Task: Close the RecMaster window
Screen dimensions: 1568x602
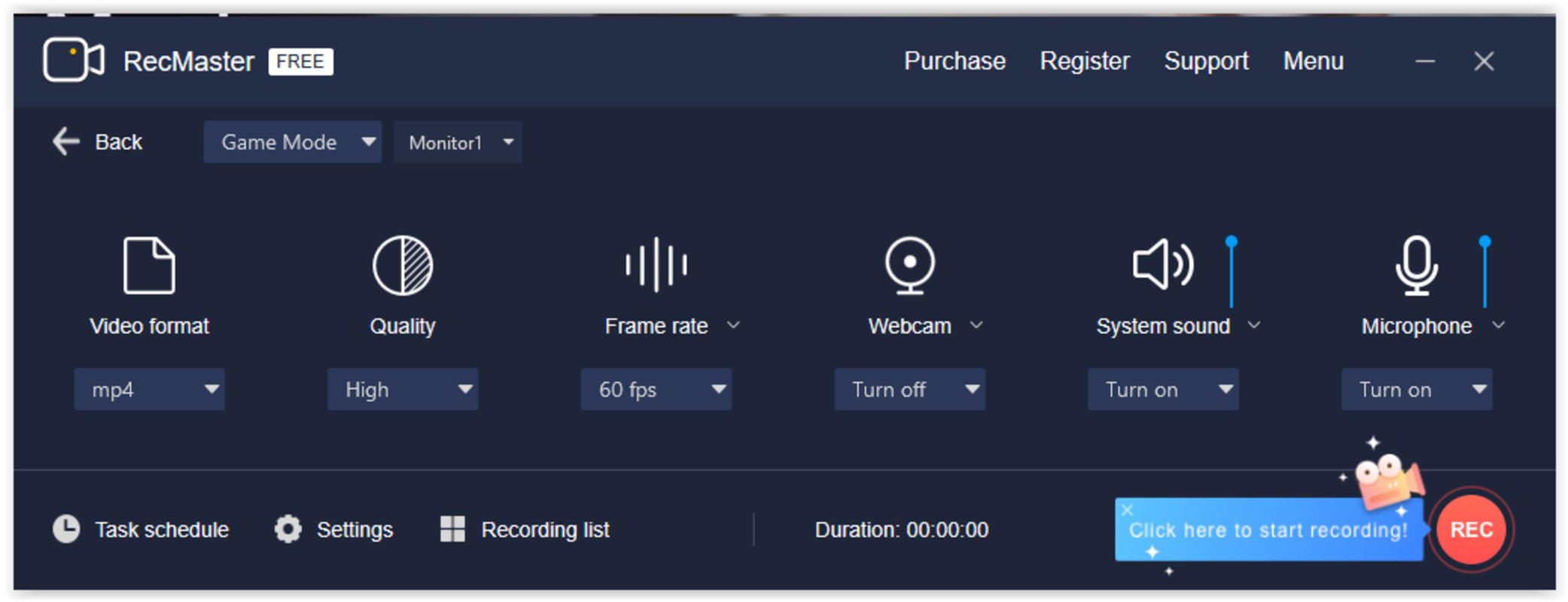Action: 1484,61
